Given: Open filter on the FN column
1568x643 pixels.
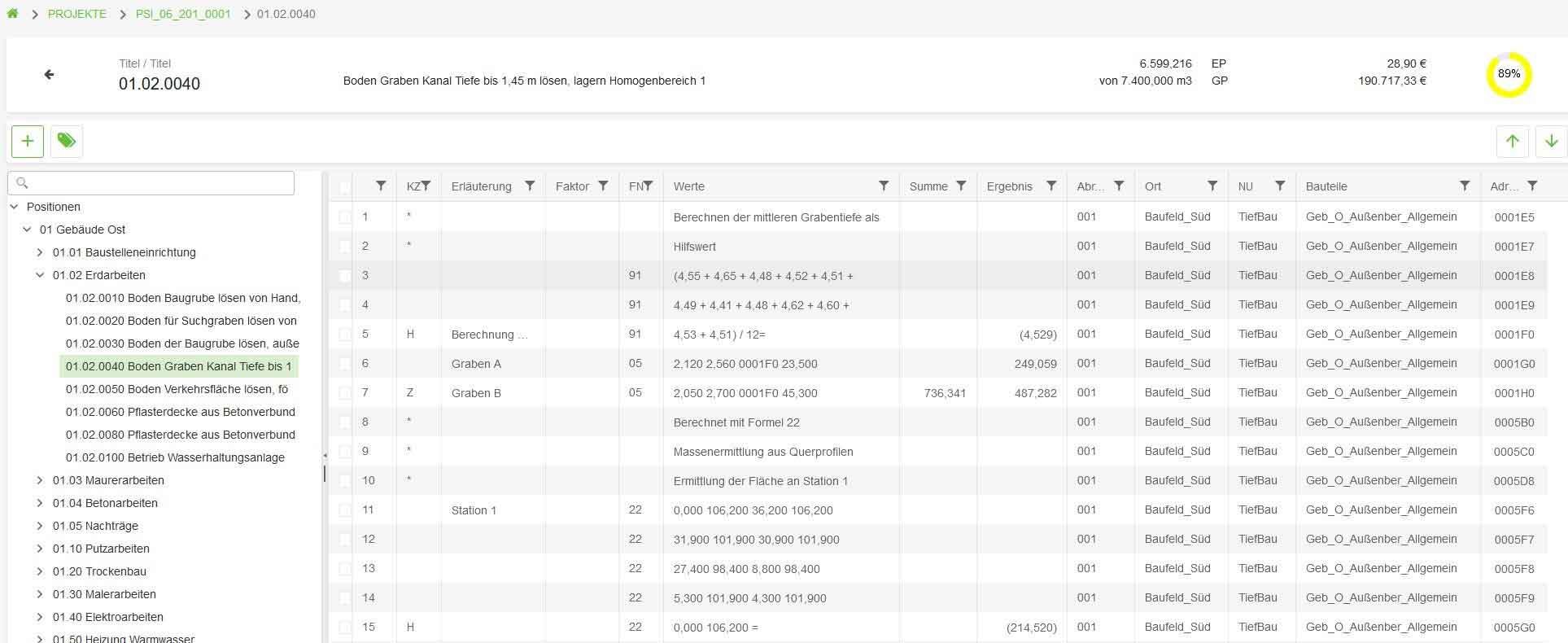Looking at the screenshot, I should click(648, 186).
